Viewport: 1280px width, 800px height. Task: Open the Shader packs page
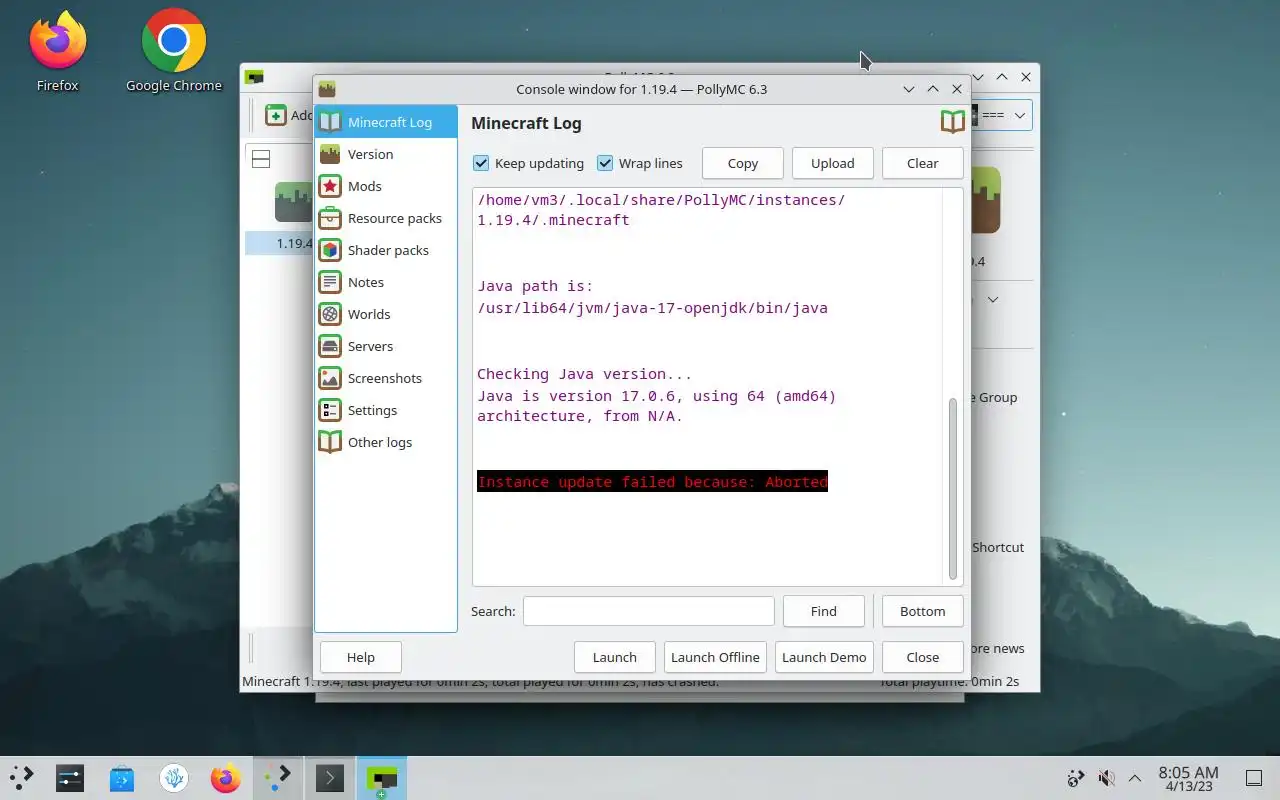coord(386,250)
